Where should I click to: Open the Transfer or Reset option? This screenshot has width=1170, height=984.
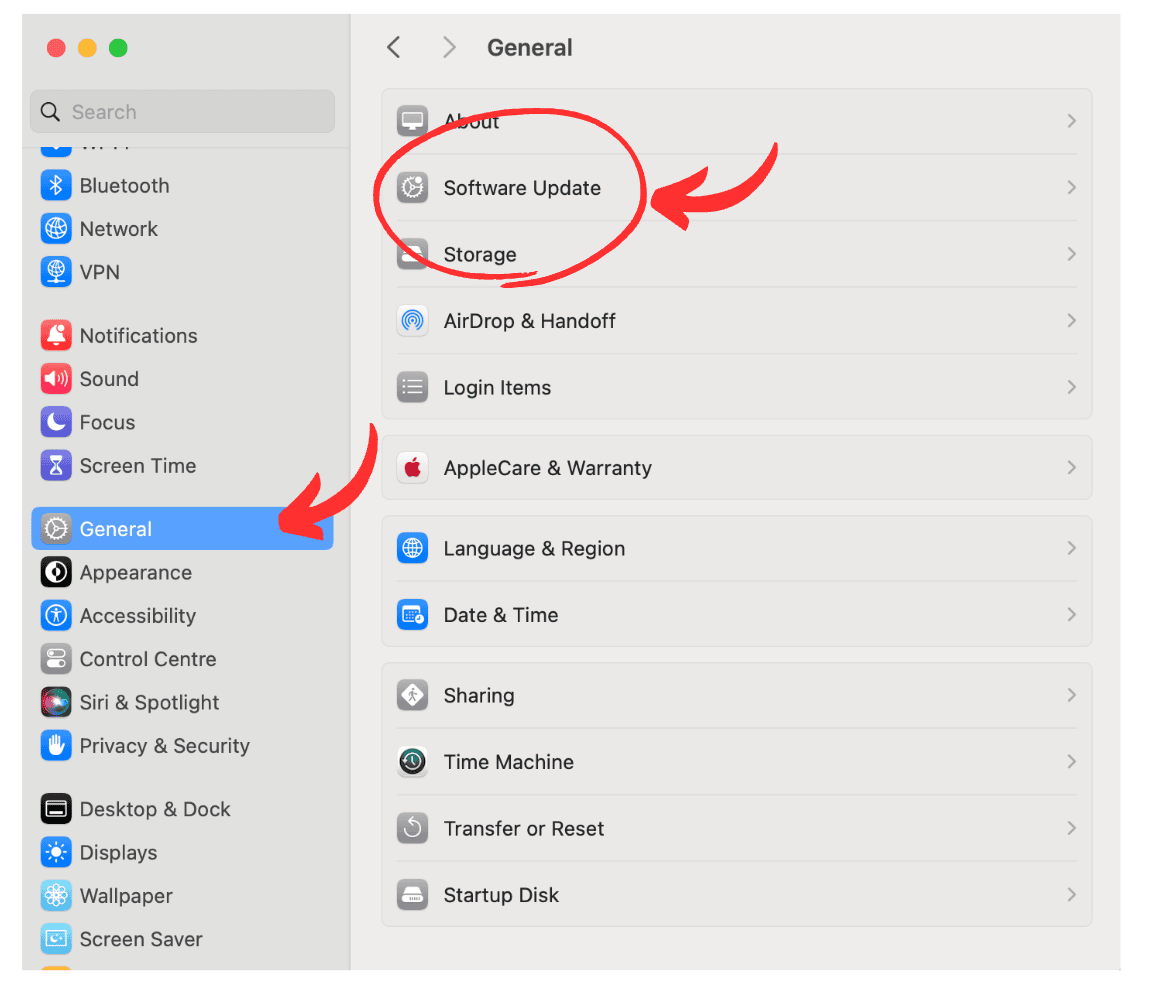(523, 829)
